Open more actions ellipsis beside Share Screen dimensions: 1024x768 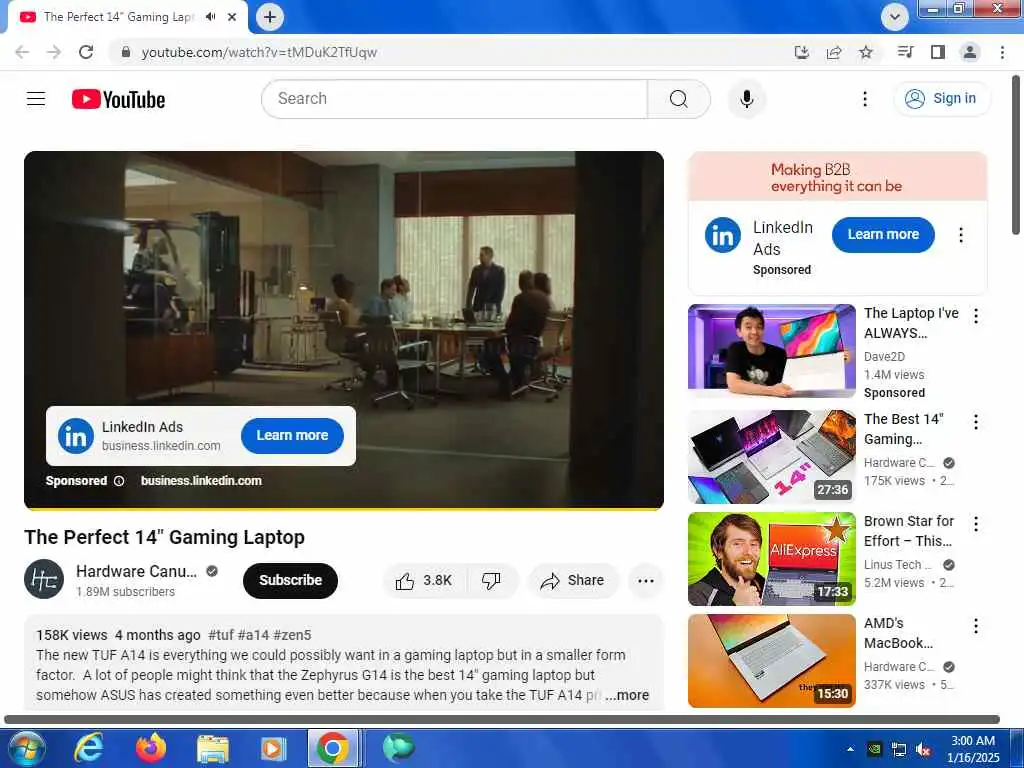(646, 581)
